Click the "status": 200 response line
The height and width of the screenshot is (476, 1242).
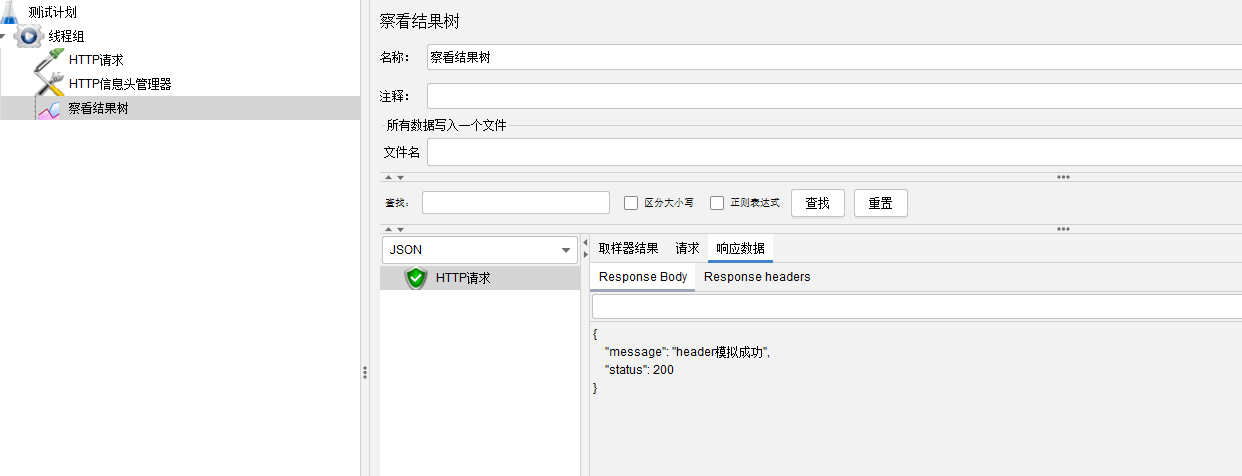(639, 370)
